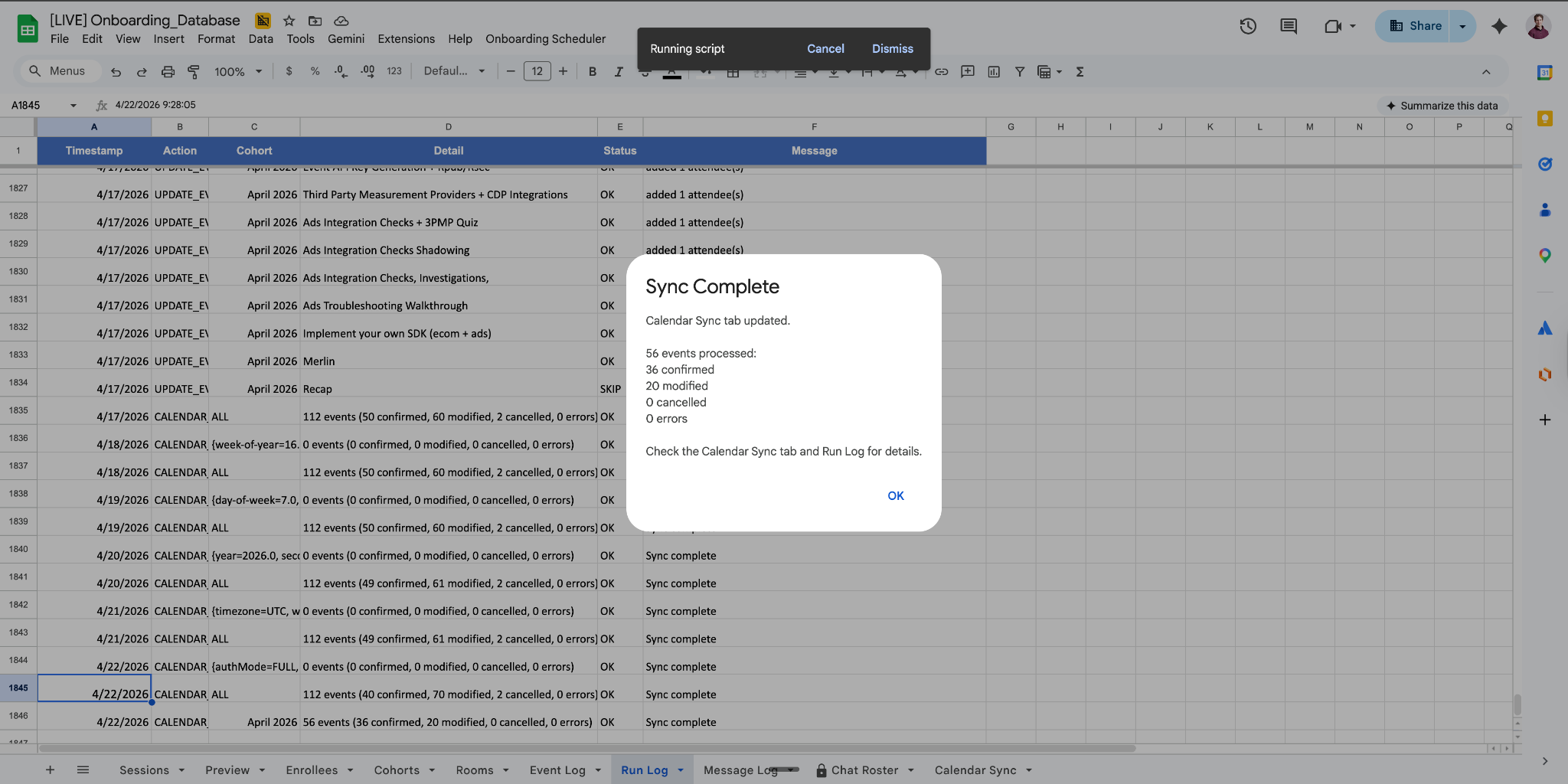1568x784 pixels.
Task: Open Gemini sparkle icon top right
Action: click(1499, 26)
